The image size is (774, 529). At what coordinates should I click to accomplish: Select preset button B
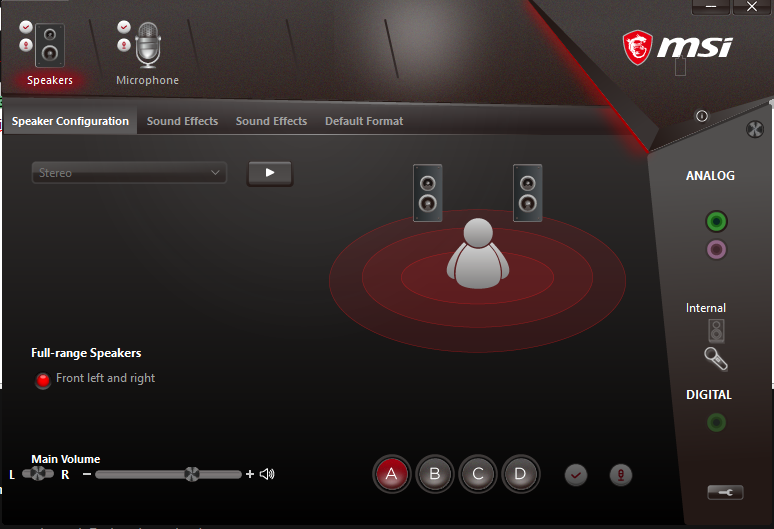(435, 474)
